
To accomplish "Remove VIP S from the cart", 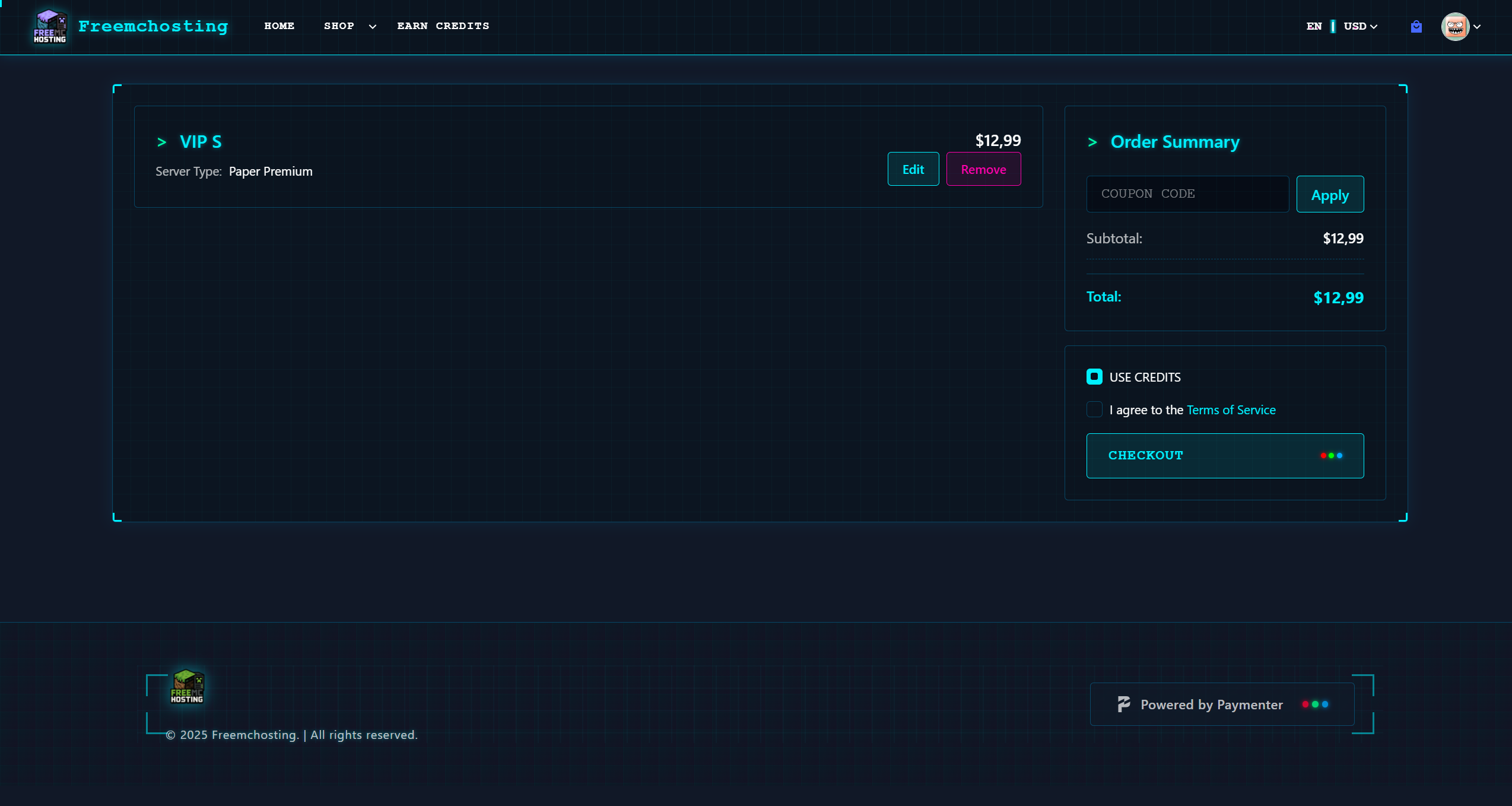I will pyautogui.click(x=983, y=170).
